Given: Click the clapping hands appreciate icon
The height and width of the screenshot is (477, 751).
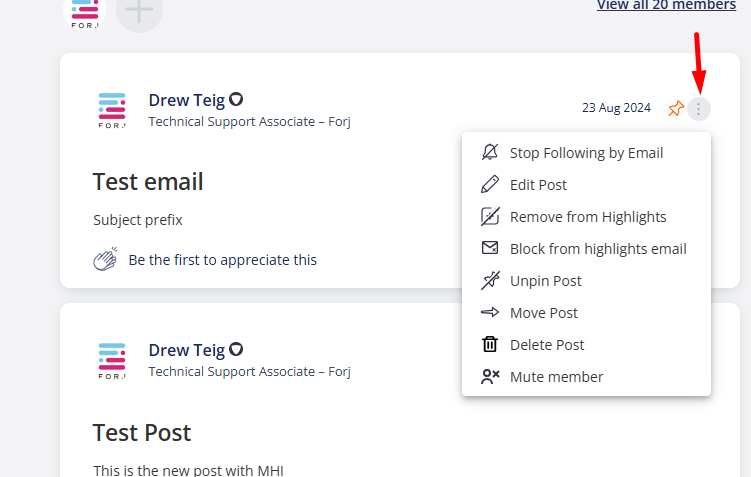Looking at the screenshot, I should click(x=105, y=259).
